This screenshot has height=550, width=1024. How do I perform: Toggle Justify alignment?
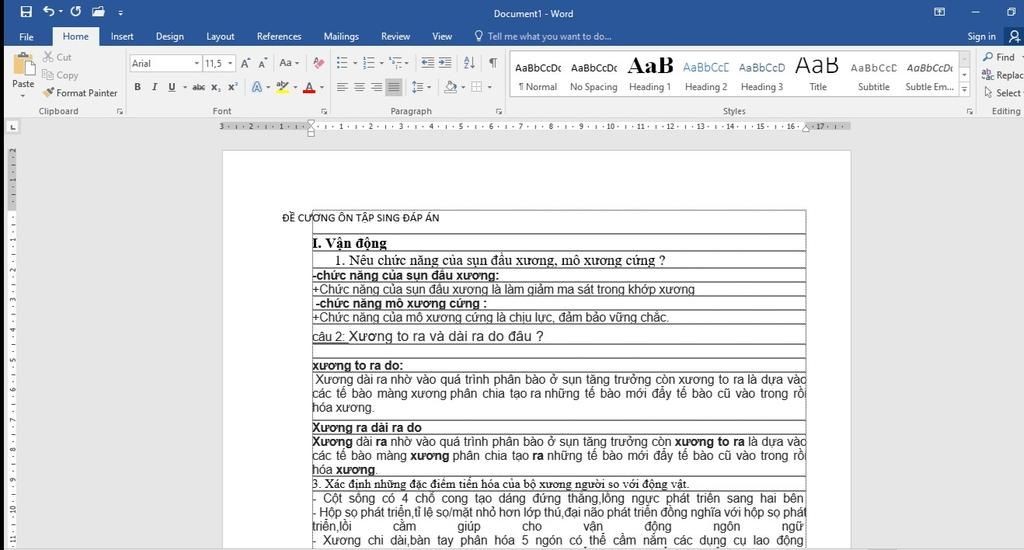pyautogui.click(x=394, y=87)
